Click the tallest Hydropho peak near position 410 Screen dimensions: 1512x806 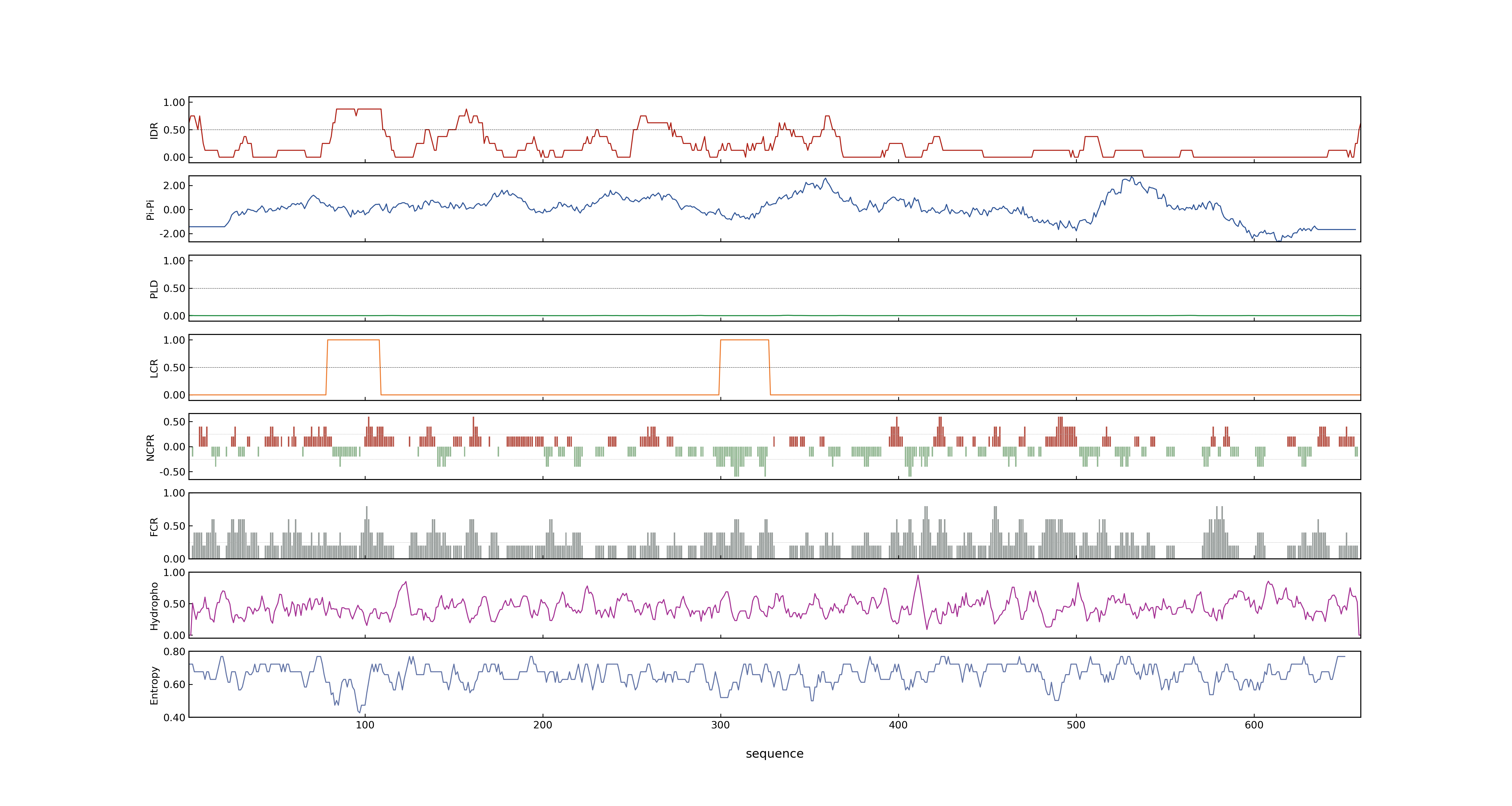(x=918, y=576)
